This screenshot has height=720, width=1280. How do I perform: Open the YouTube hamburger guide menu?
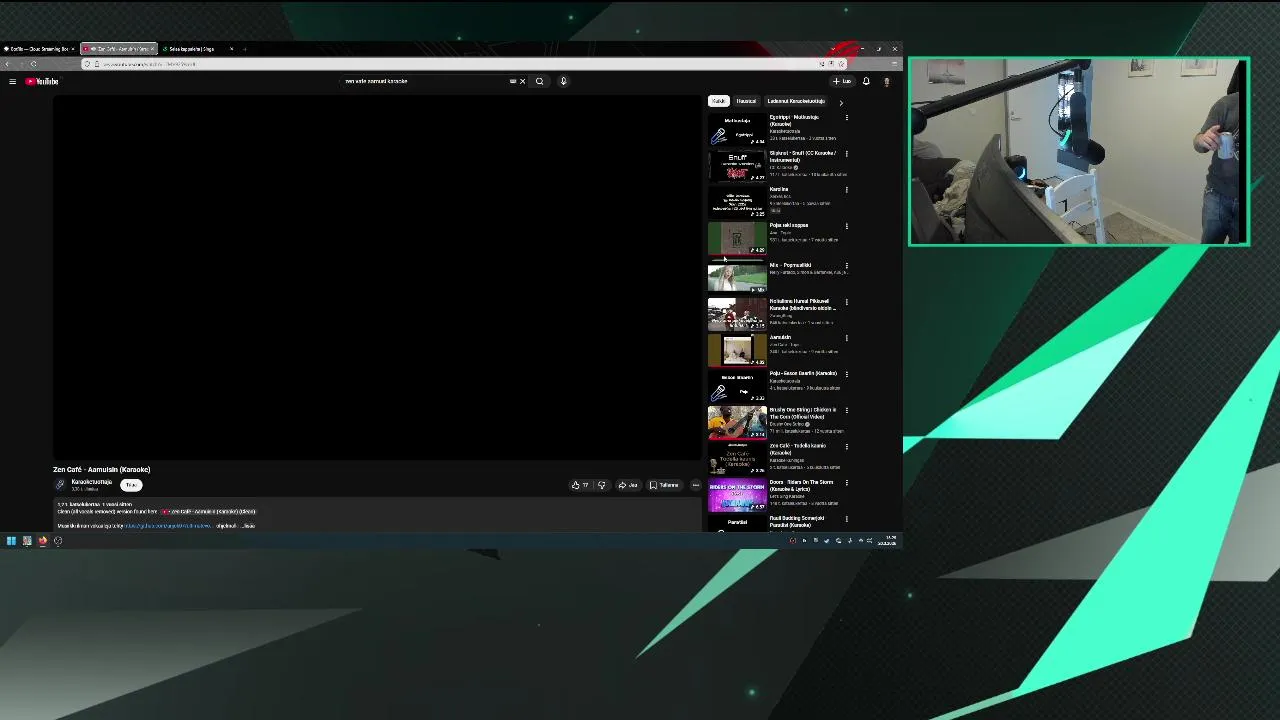point(12,81)
